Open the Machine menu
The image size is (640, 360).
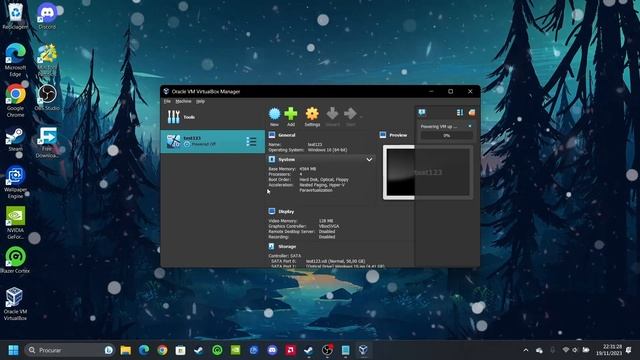[x=183, y=101]
